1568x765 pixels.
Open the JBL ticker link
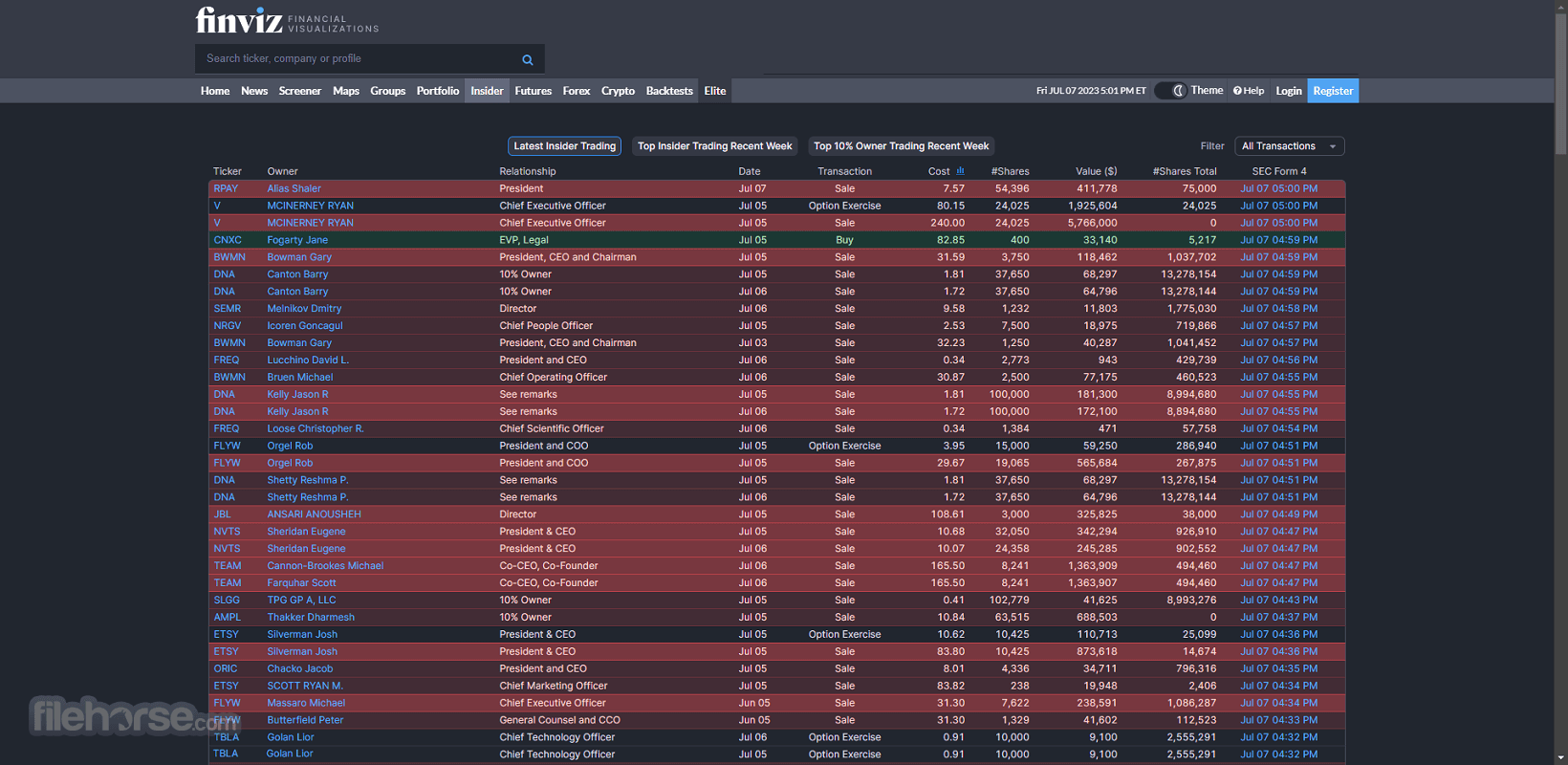coord(222,514)
